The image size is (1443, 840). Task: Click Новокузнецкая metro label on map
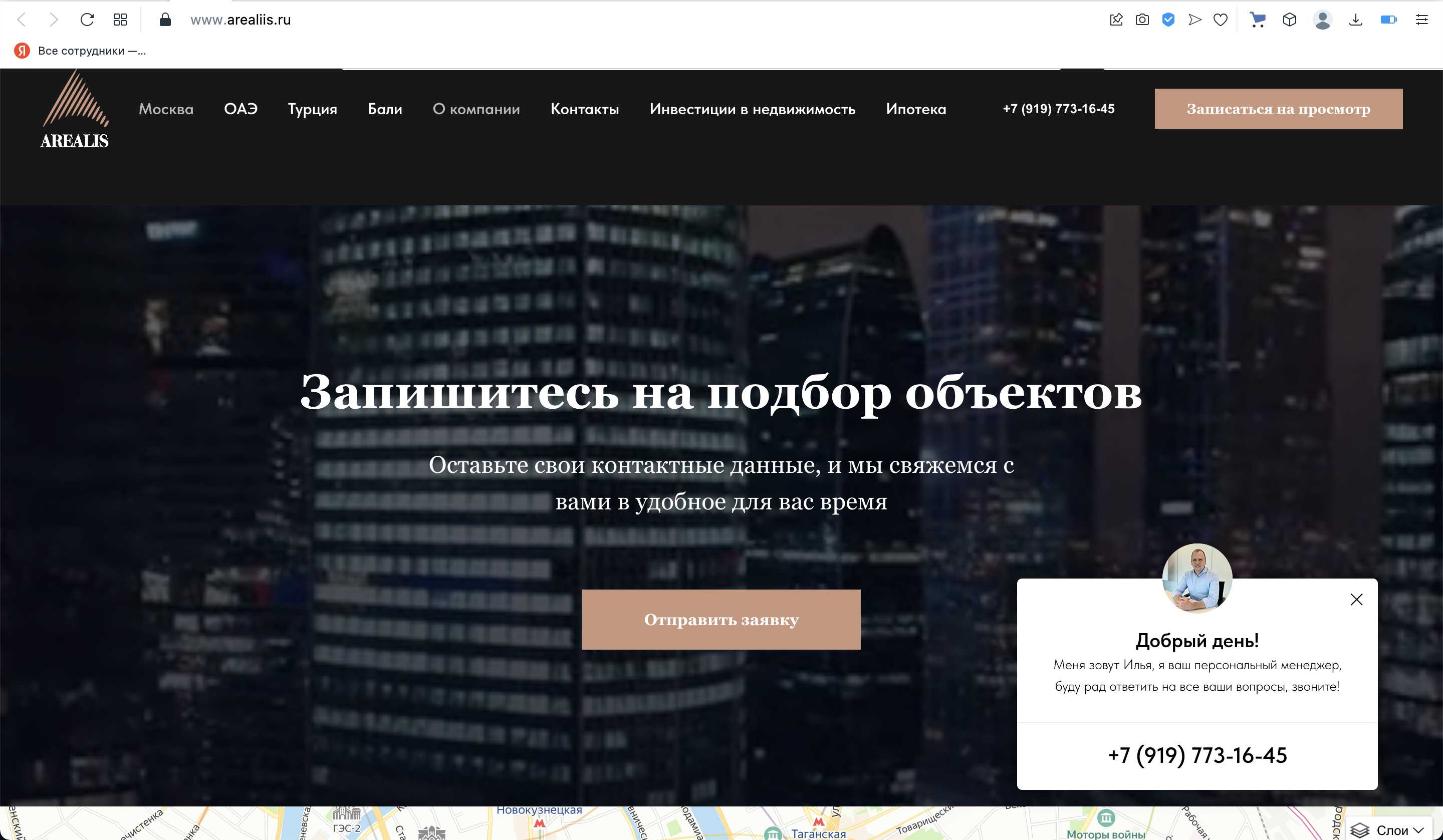pos(540,810)
